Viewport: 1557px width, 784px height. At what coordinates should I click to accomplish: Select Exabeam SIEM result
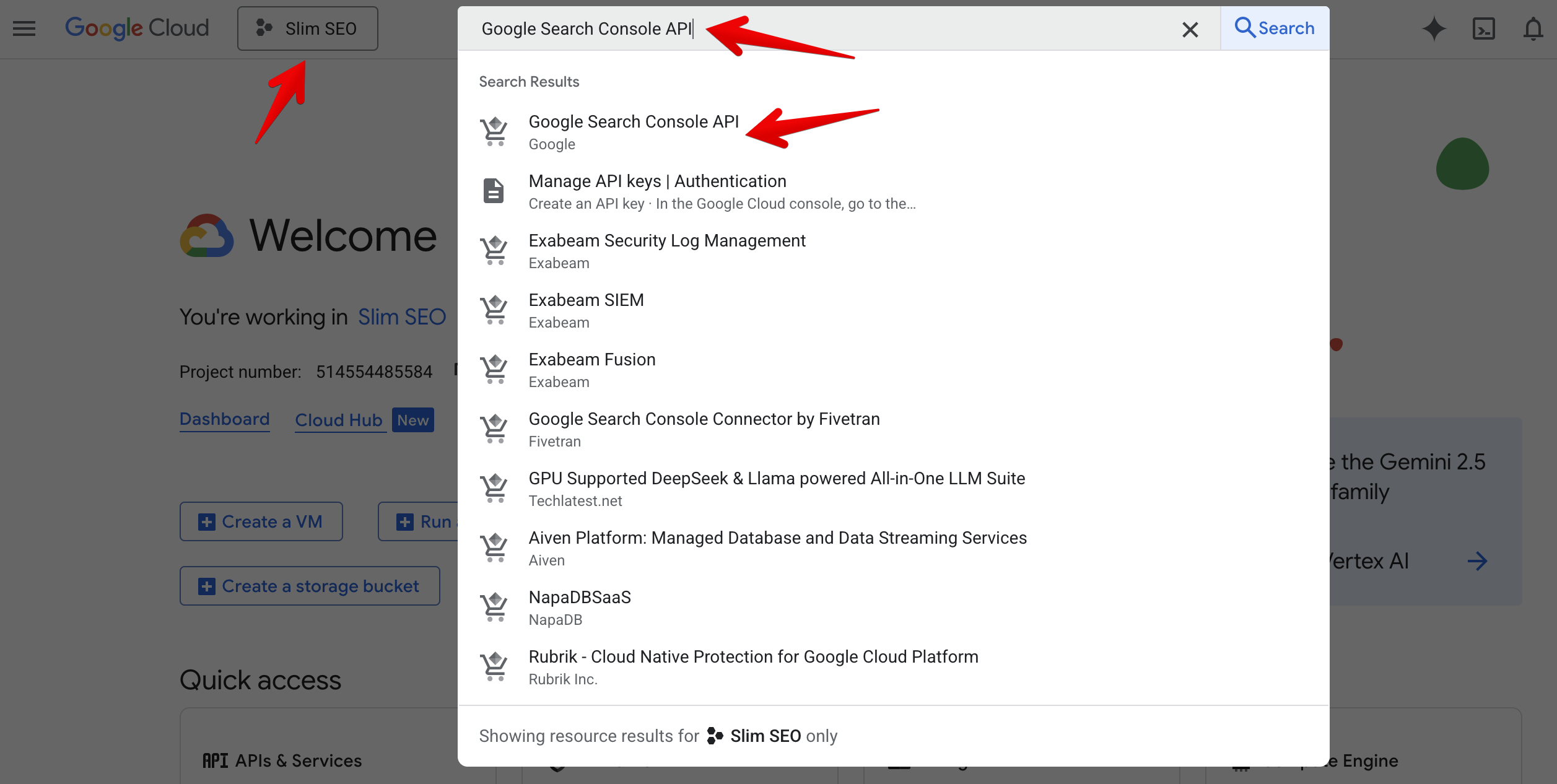point(893,310)
